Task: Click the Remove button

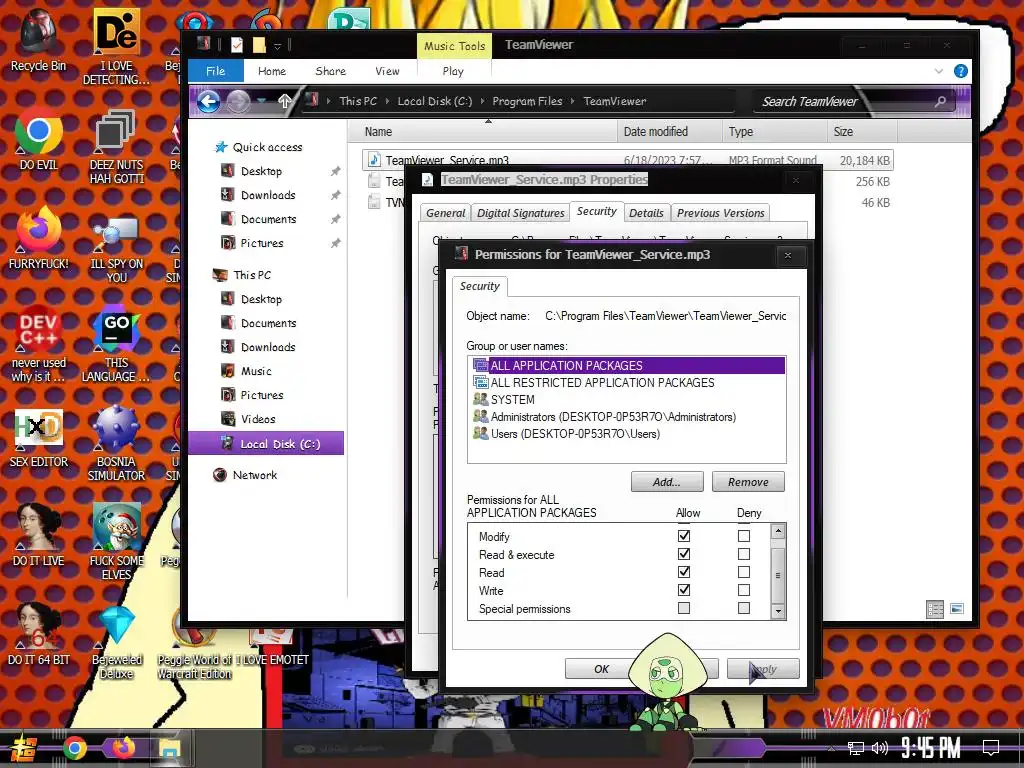Action: [748, 482]
